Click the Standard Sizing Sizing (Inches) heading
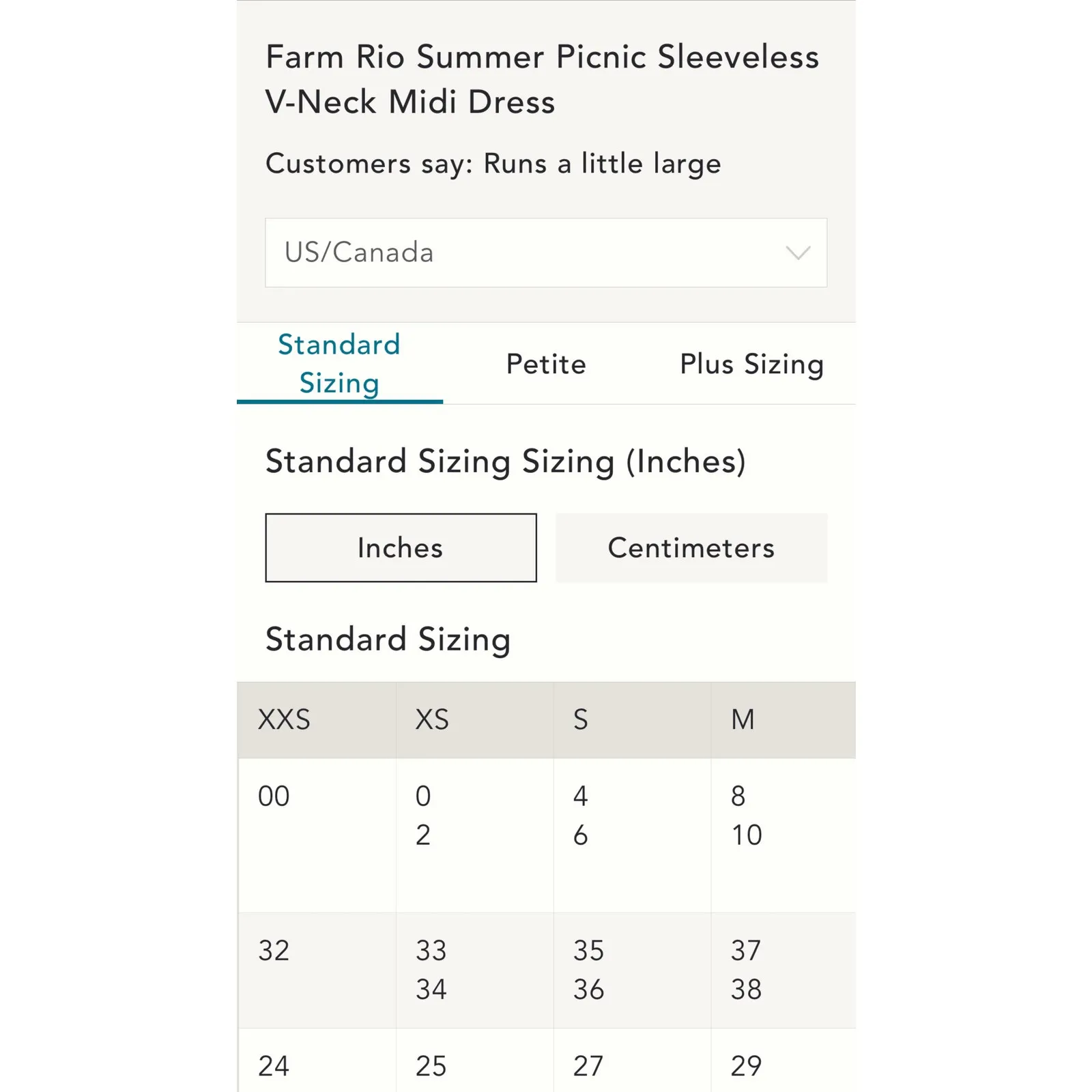 point(506,461)
